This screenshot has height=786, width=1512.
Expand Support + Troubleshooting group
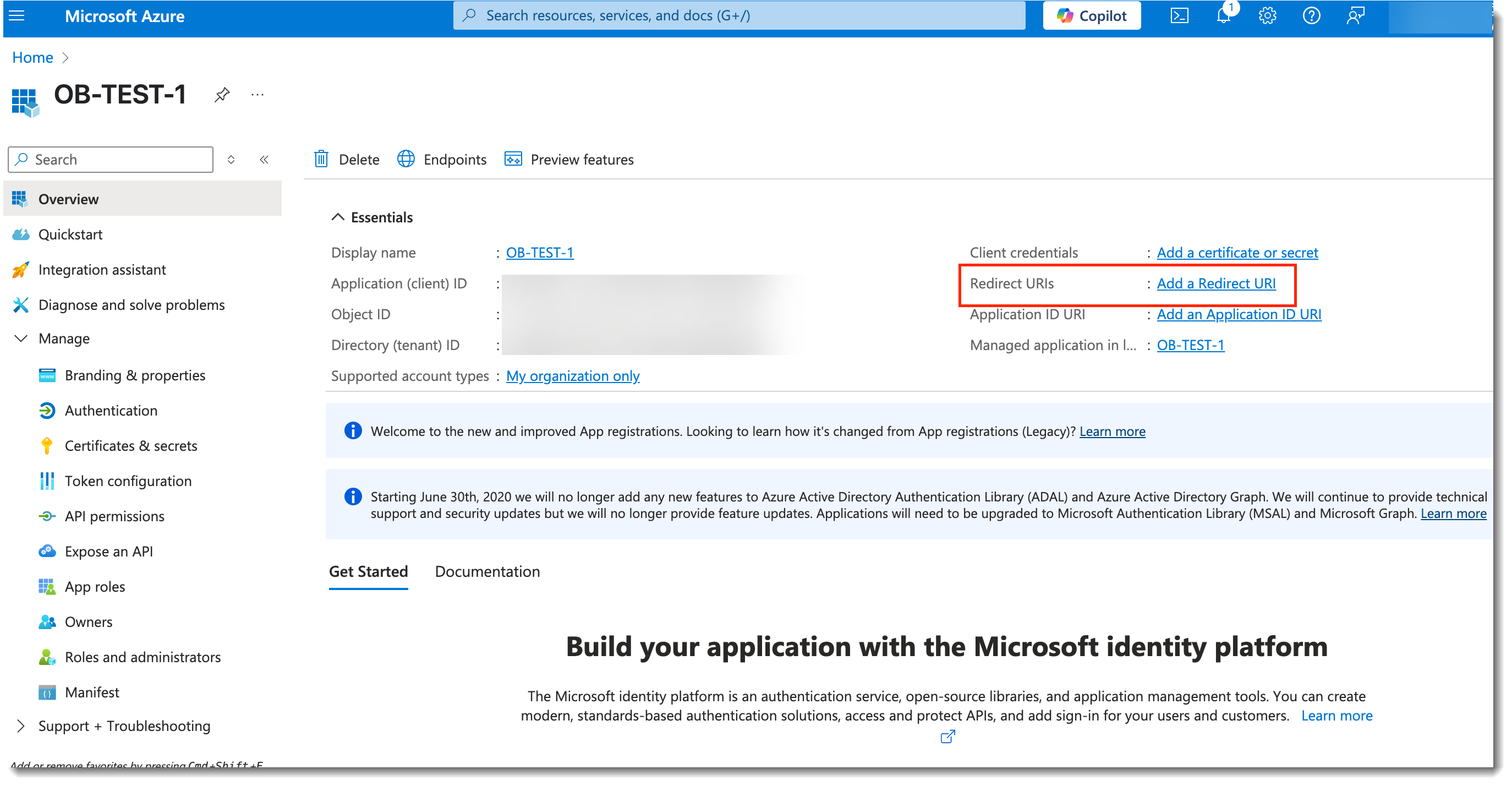21,726
